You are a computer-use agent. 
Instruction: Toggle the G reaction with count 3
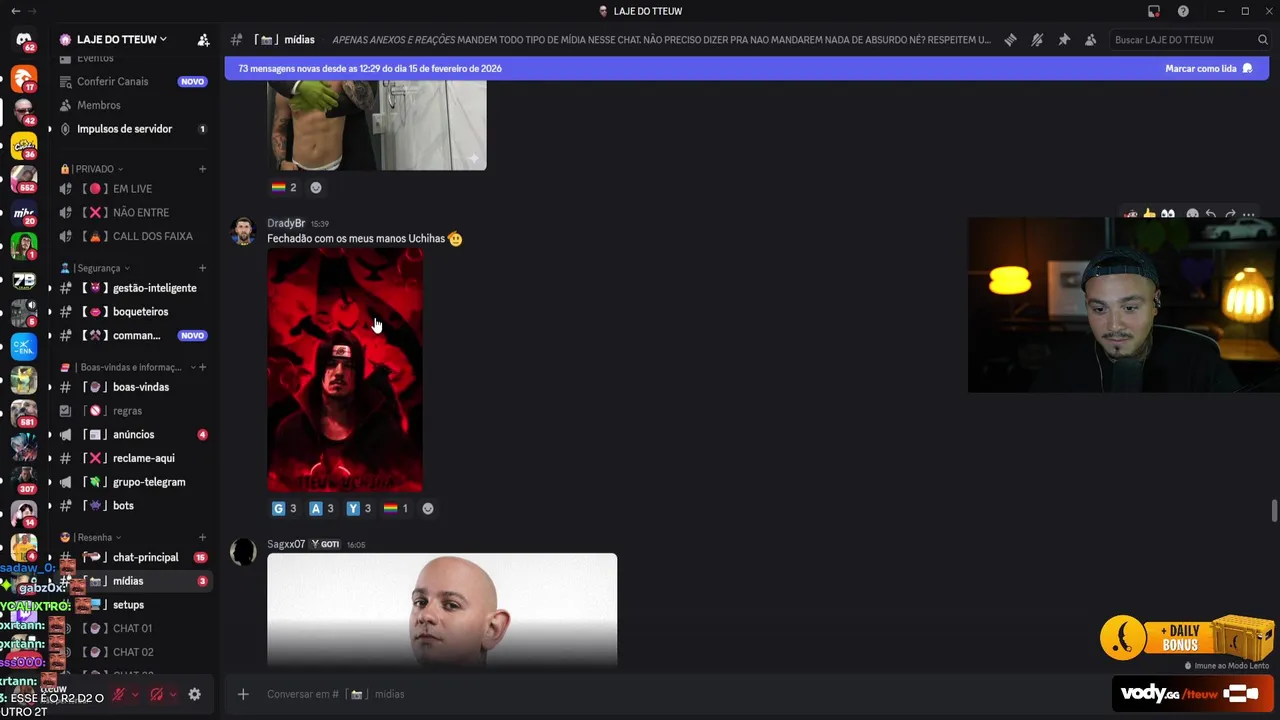tap(285, 508)
